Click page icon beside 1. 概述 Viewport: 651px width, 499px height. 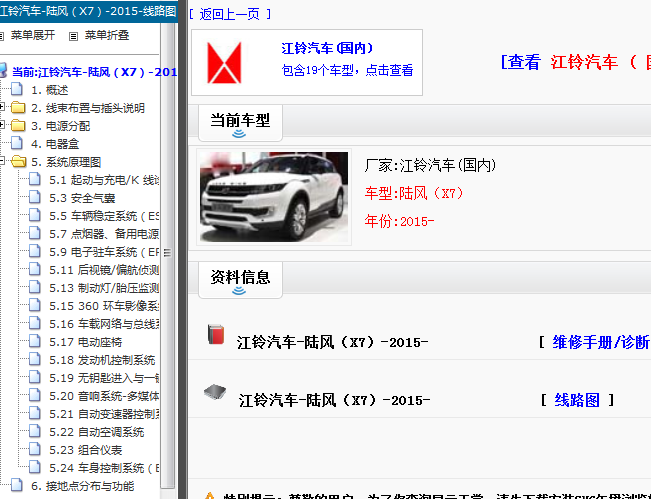click(17, 89)
